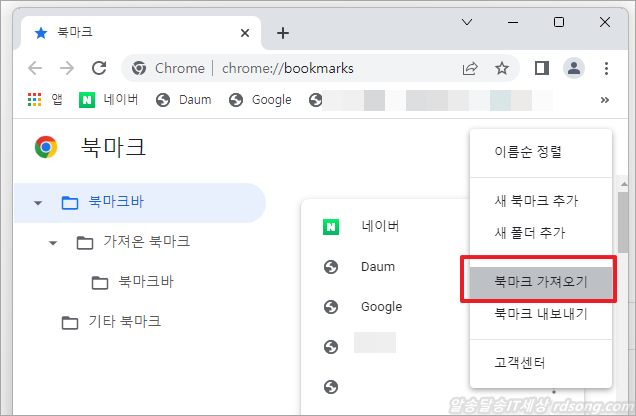Select the 기타 북마크 folder

[x=125, y=322]
